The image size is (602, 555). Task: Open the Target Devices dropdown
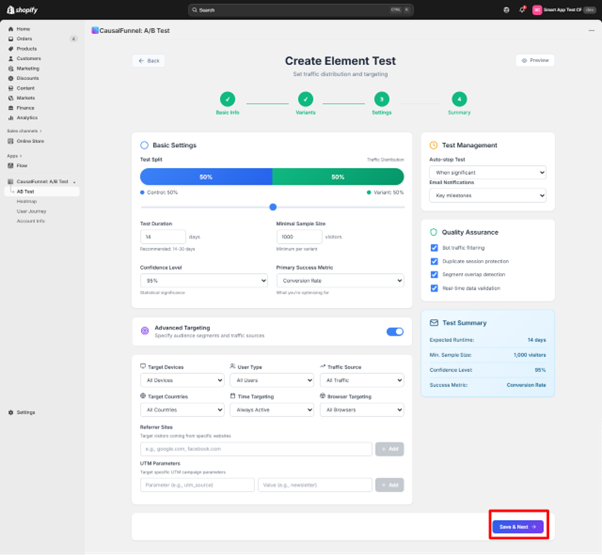tap(182, 381)
